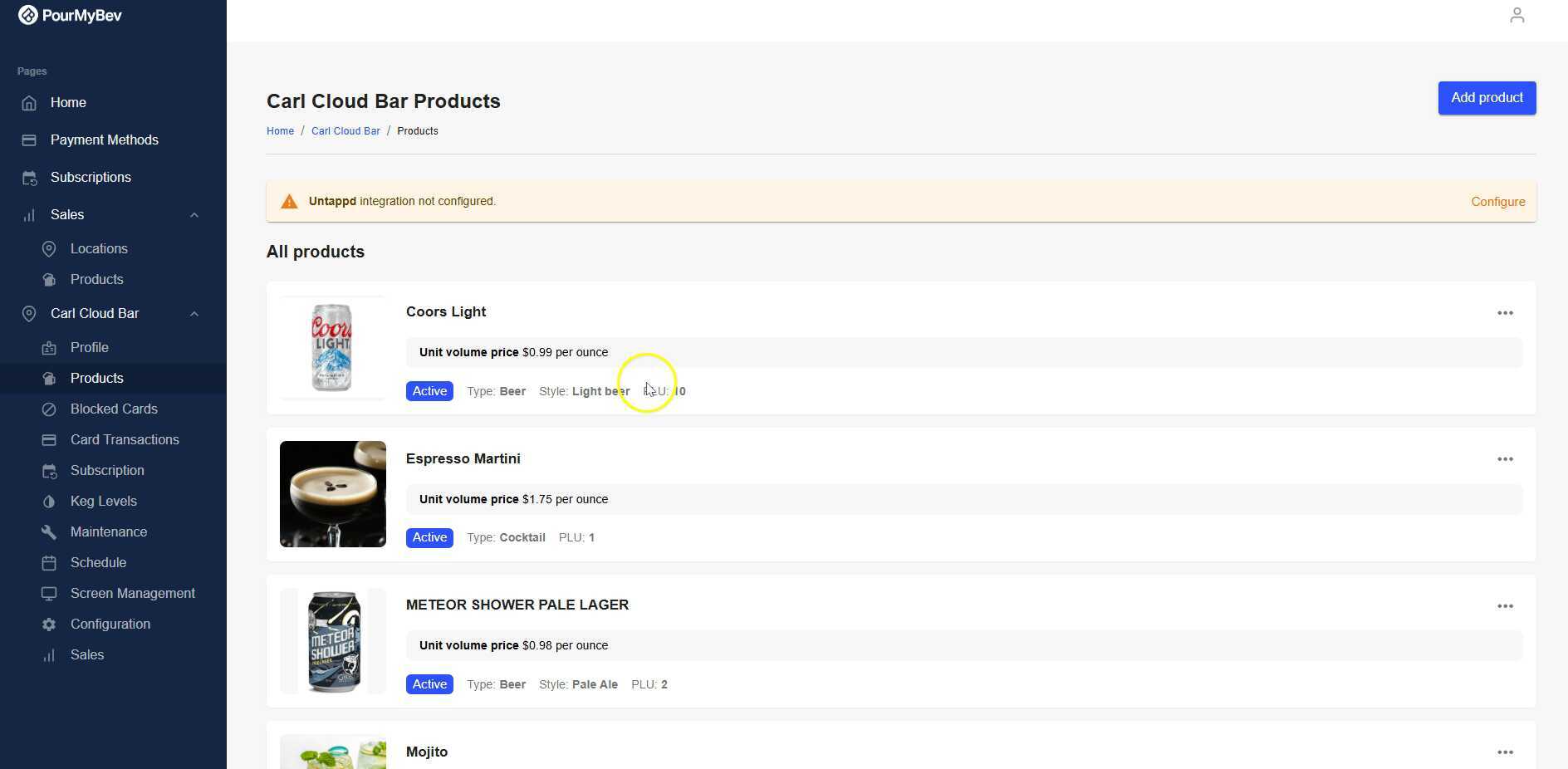Click the Espresso Martini photo thumbnail
1568x769 pixels.
332,494
